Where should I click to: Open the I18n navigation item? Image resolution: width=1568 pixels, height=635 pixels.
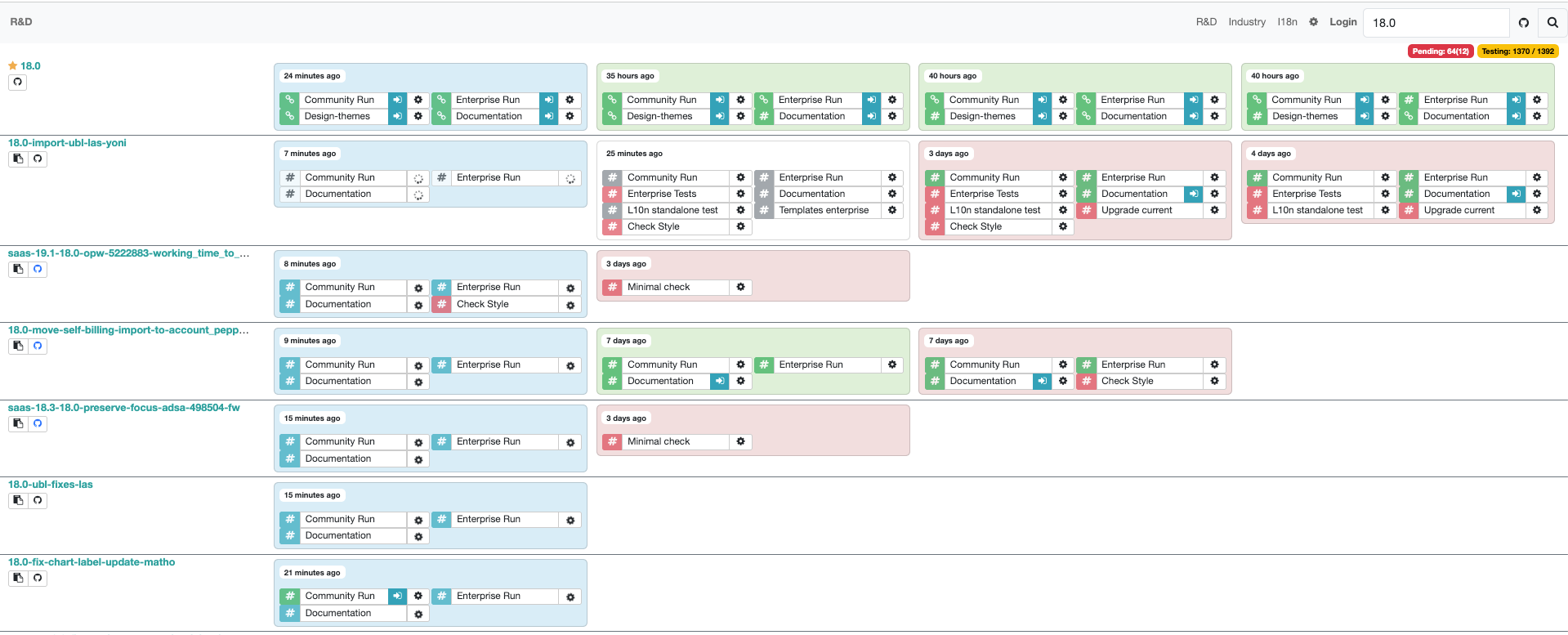pyautogui.click(x=1287, y=22)
